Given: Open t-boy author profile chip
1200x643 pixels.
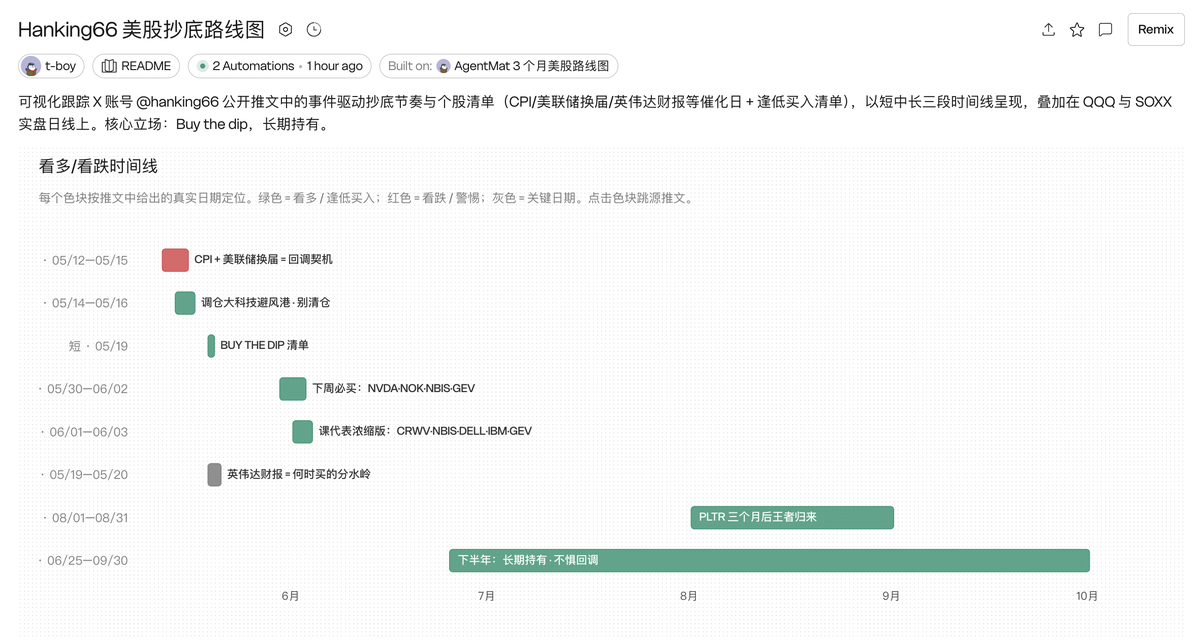Looking at the screenshot, I should tap(52, 66).
